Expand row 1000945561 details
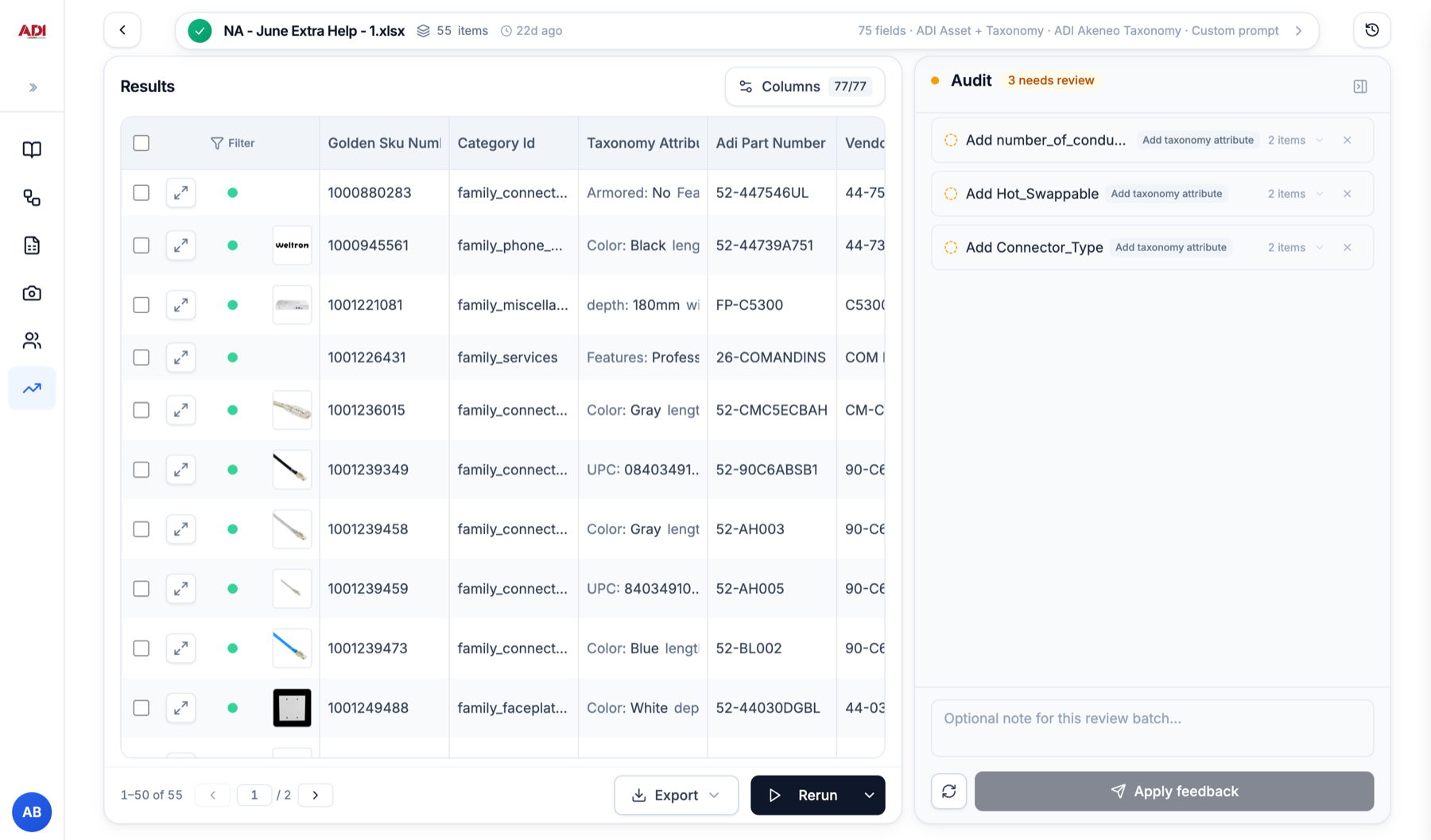This screenshot has width=1431, height=840. (181, 246)
